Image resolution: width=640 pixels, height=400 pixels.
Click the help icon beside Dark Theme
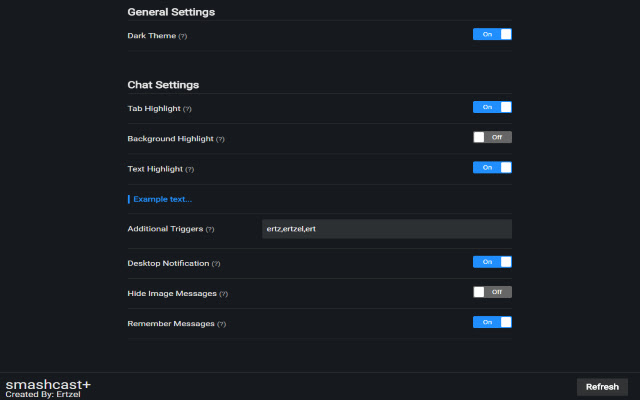(x=183, y=36)
